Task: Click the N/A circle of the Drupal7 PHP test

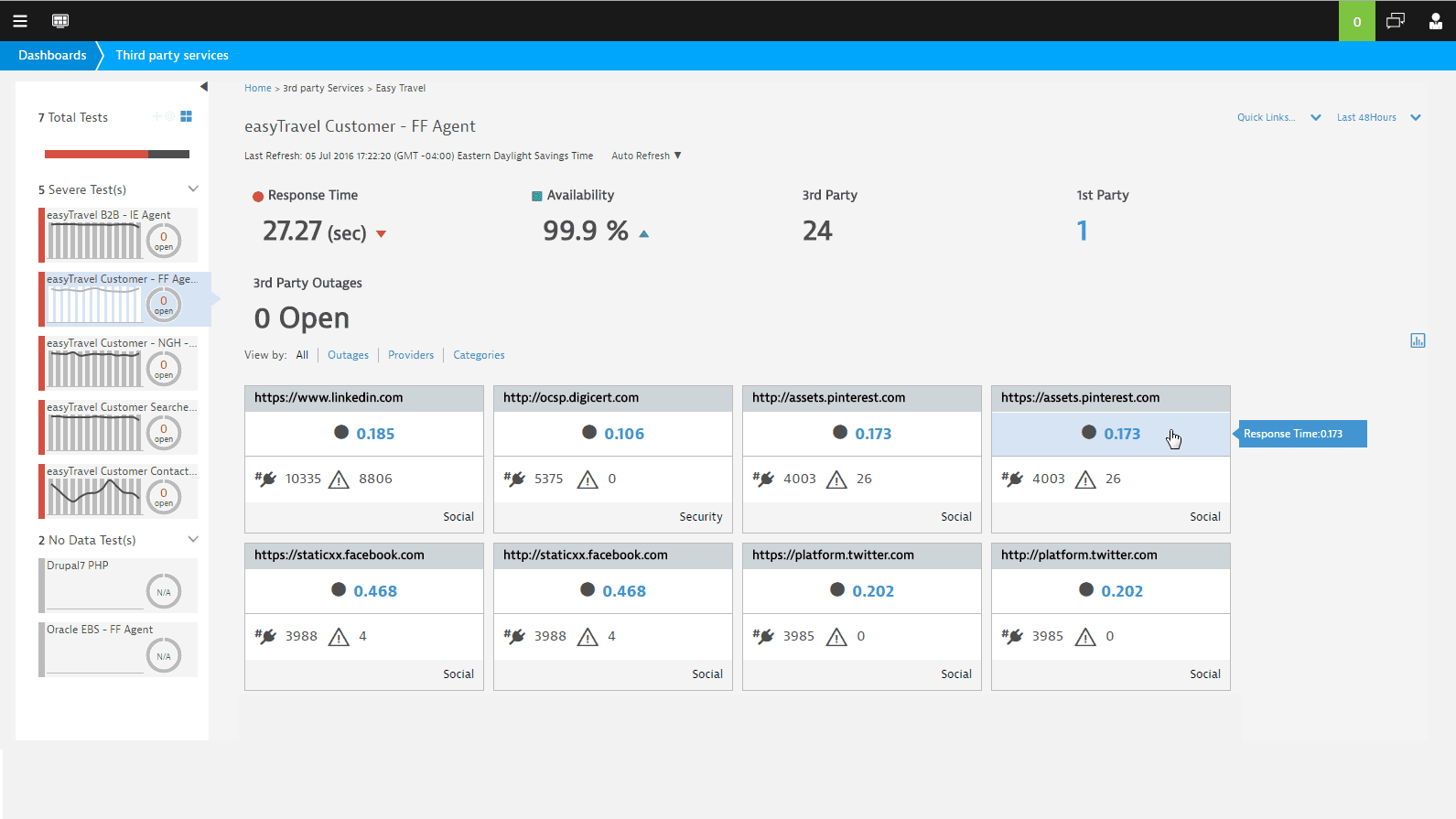Action: 164,592
